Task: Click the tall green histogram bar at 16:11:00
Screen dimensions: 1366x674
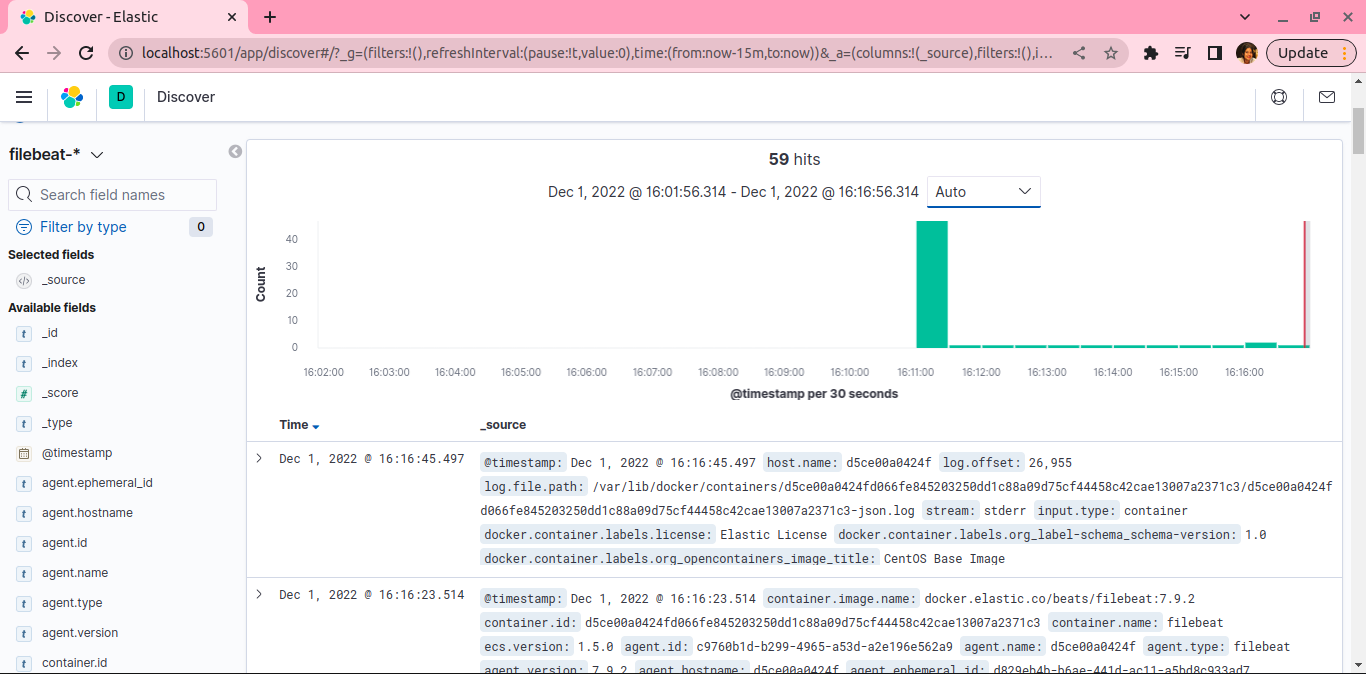Action: coord(932,284)
